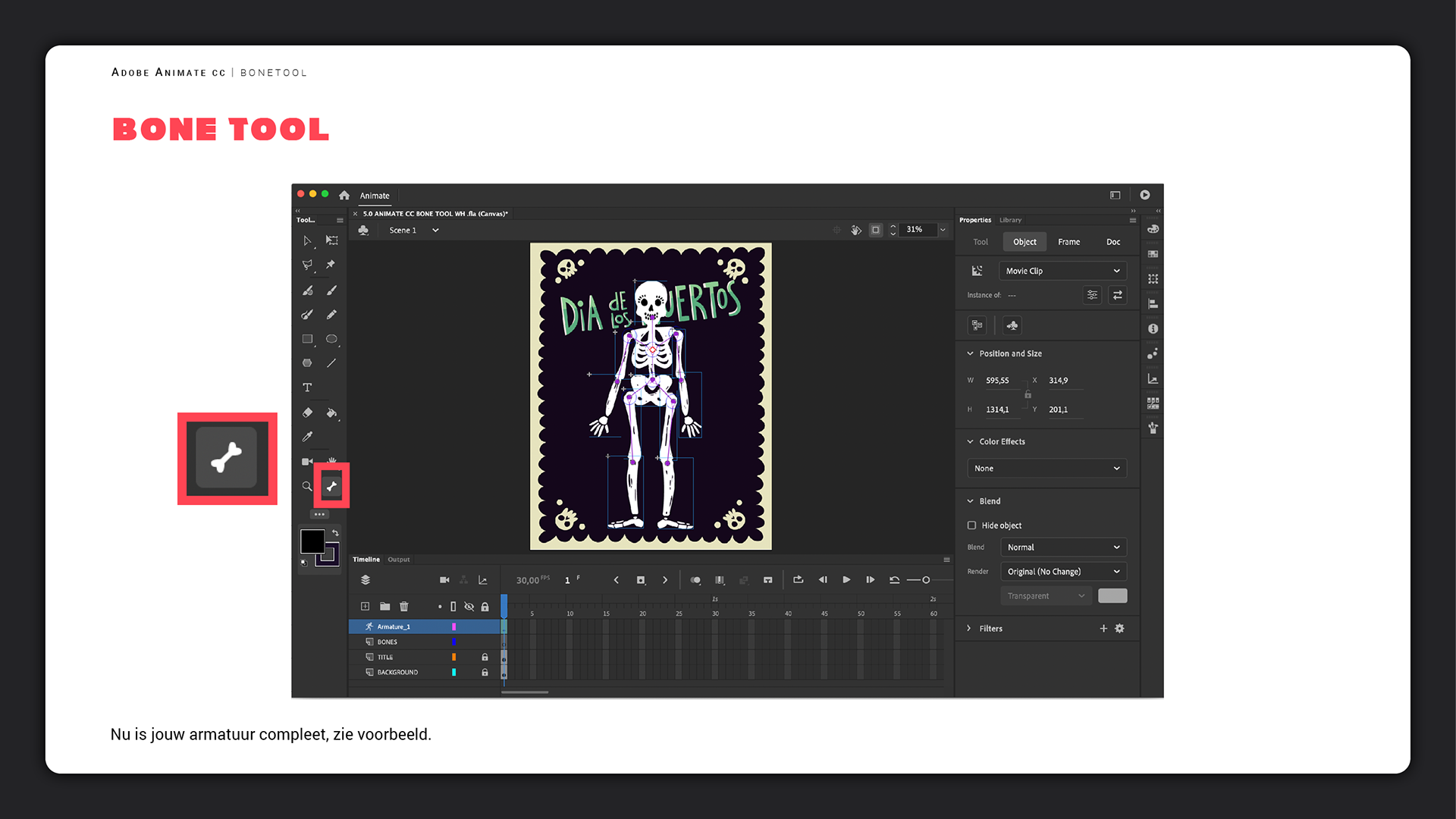Image resolution: width=1456 pixels, height=819 pixels.
Task: Open the Blend Normal dropdown
Action: coord(1062,548)
